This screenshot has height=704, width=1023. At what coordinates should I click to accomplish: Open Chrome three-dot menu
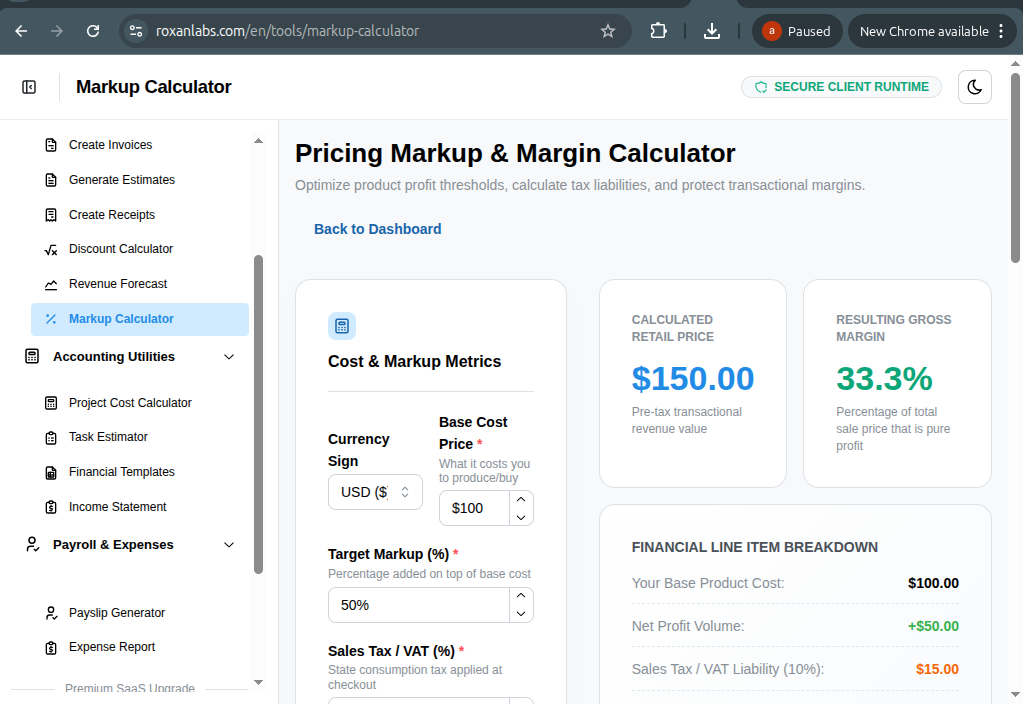pos(1001,31)
